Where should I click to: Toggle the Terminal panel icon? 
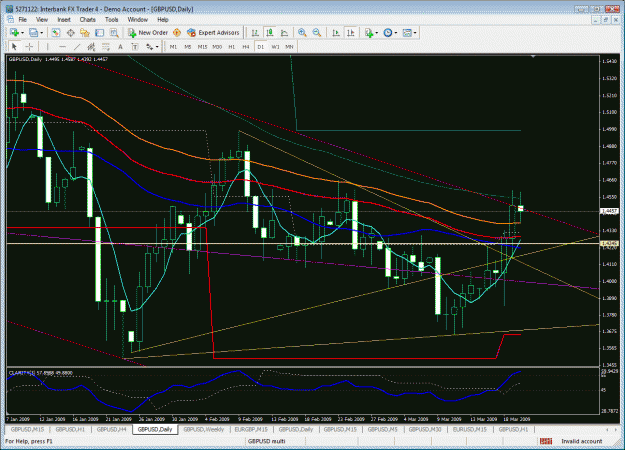[x=99, y=33]
